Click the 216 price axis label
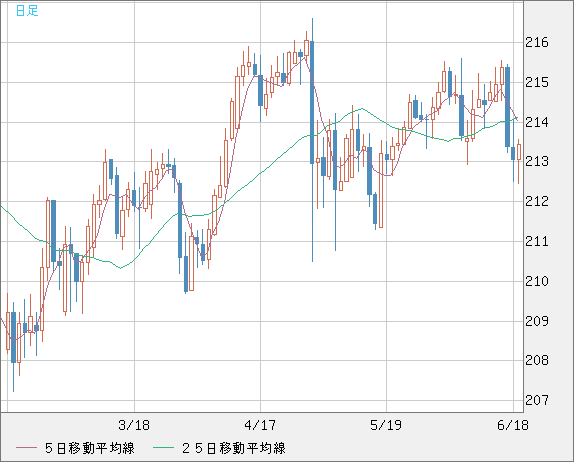The width and height of the screenshot is (574, 462). pyautogui.click(x=537, y=43)
